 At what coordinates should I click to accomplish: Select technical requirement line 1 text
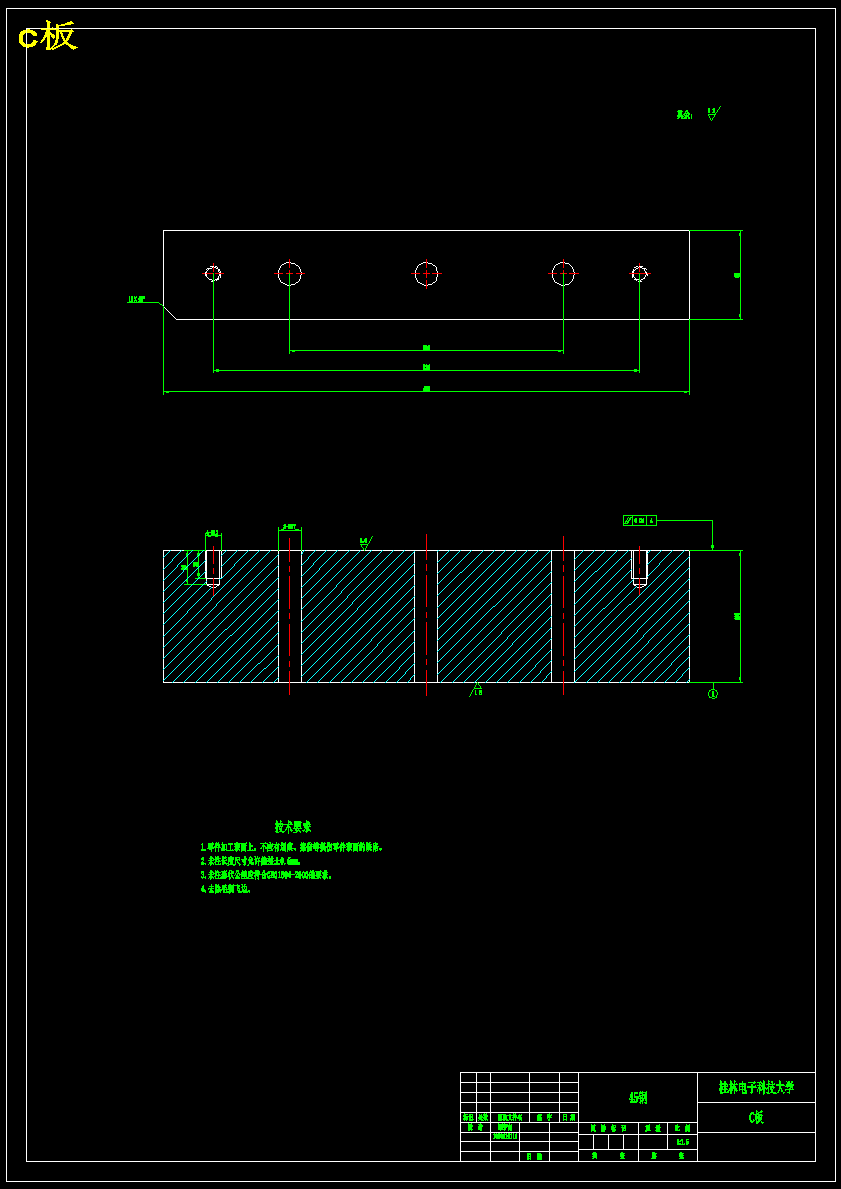click(x=291, y=847)
